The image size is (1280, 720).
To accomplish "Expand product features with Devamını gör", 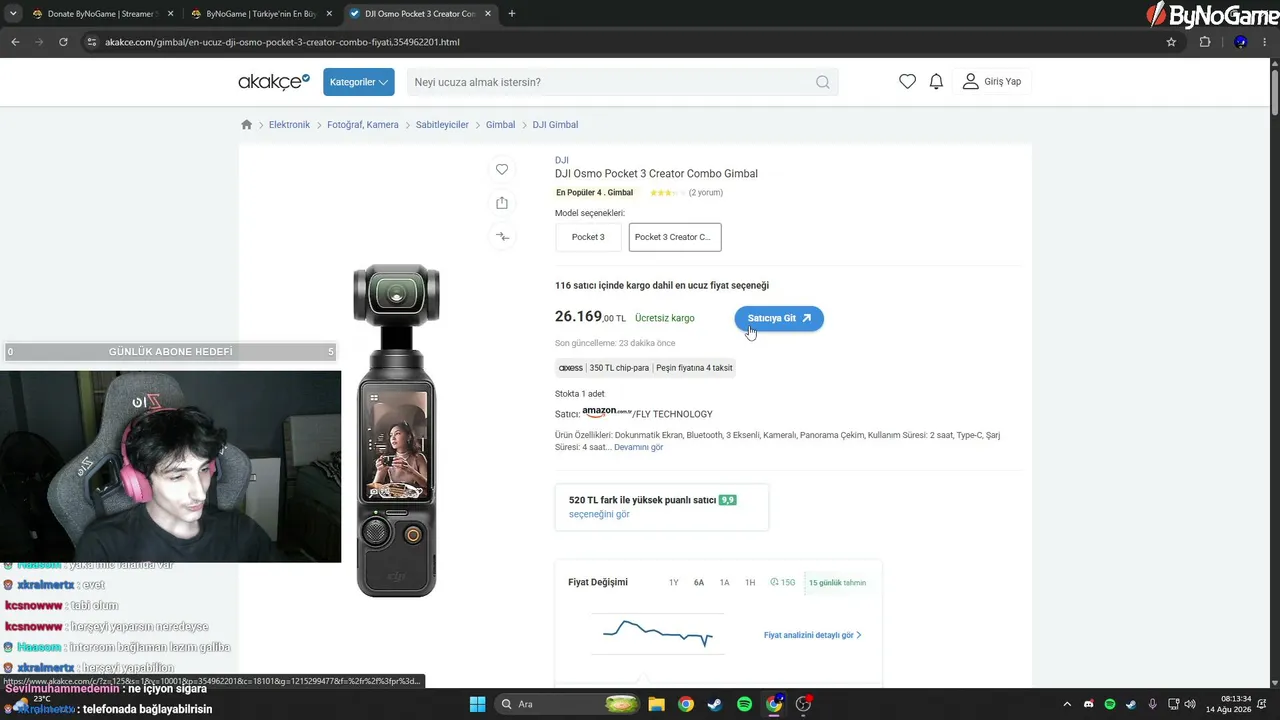I will pyautogui.click(x=638, y=447).
